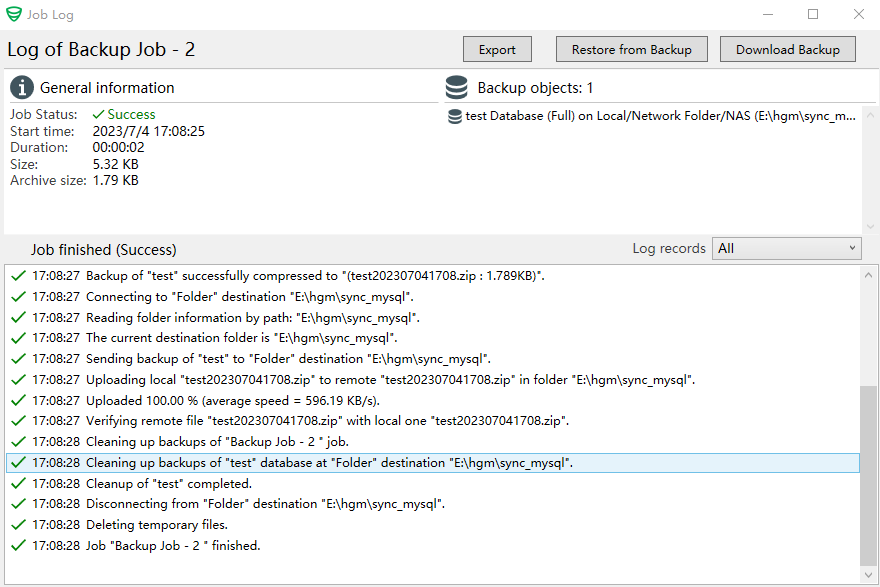
Task: Click the Backup objects database stack icon
Action: tap(457, 87)
